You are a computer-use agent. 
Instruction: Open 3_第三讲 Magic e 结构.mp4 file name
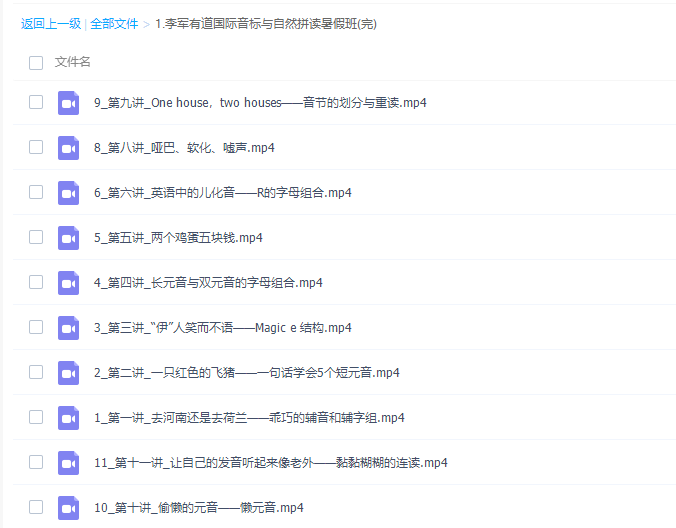222,328
